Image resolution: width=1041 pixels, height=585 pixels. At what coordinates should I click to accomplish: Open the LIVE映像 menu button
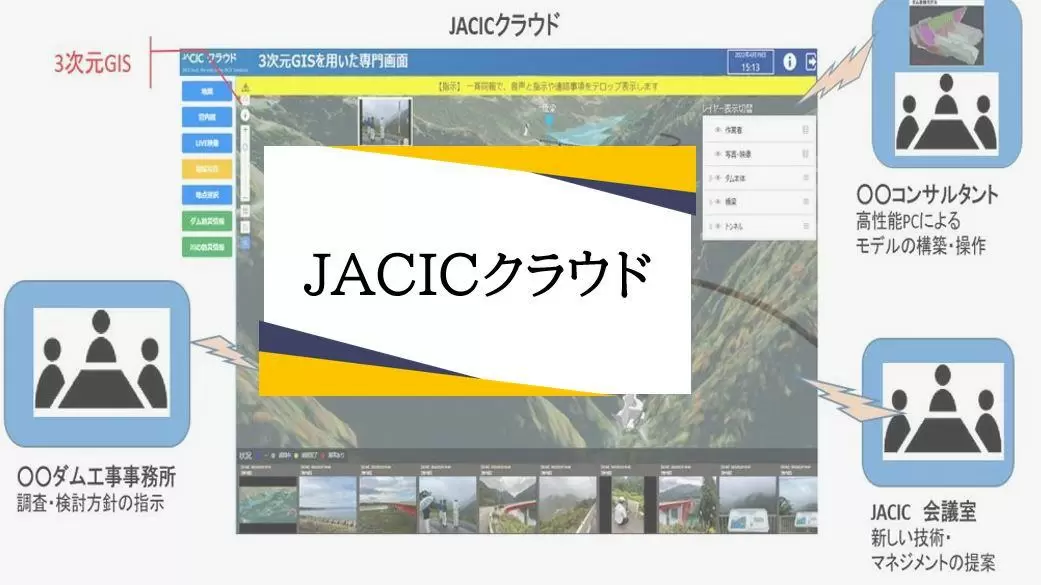pos(207,143)
